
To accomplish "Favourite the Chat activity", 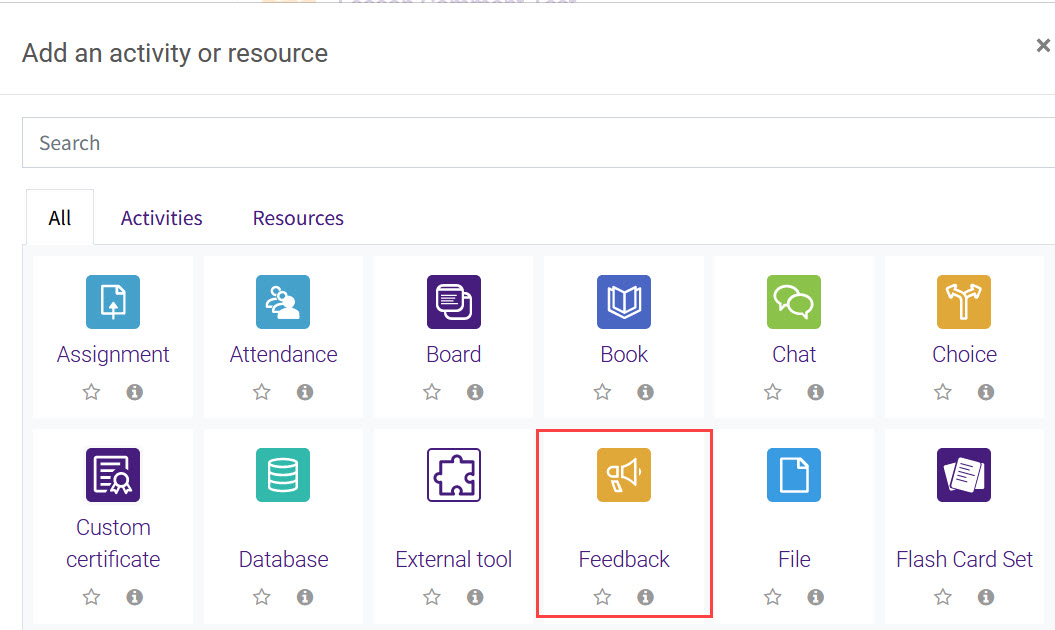I will (x=772, y=392).
